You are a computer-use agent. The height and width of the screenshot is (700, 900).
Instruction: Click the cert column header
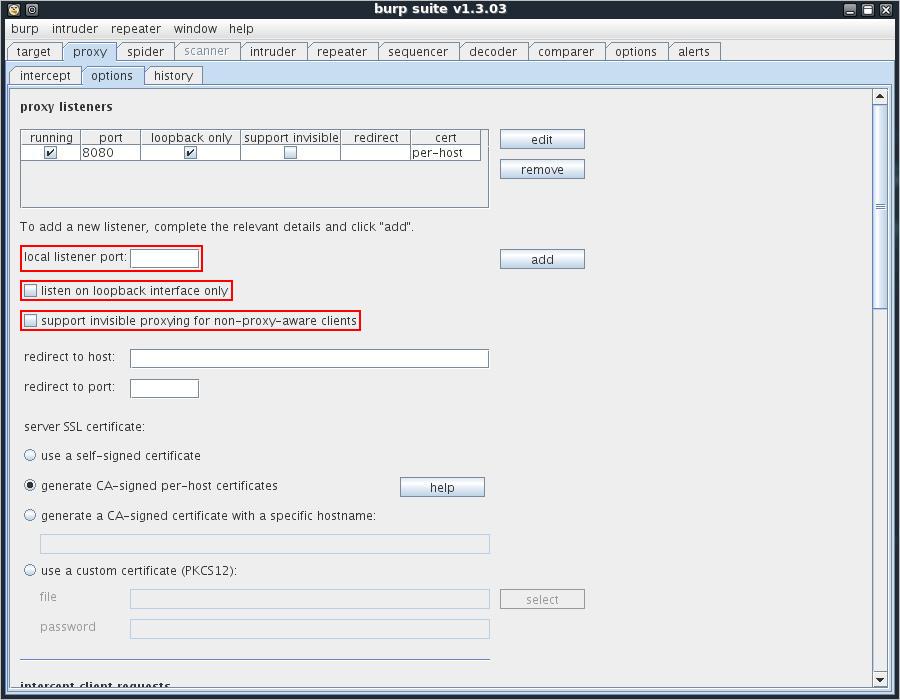pos(445,138)
